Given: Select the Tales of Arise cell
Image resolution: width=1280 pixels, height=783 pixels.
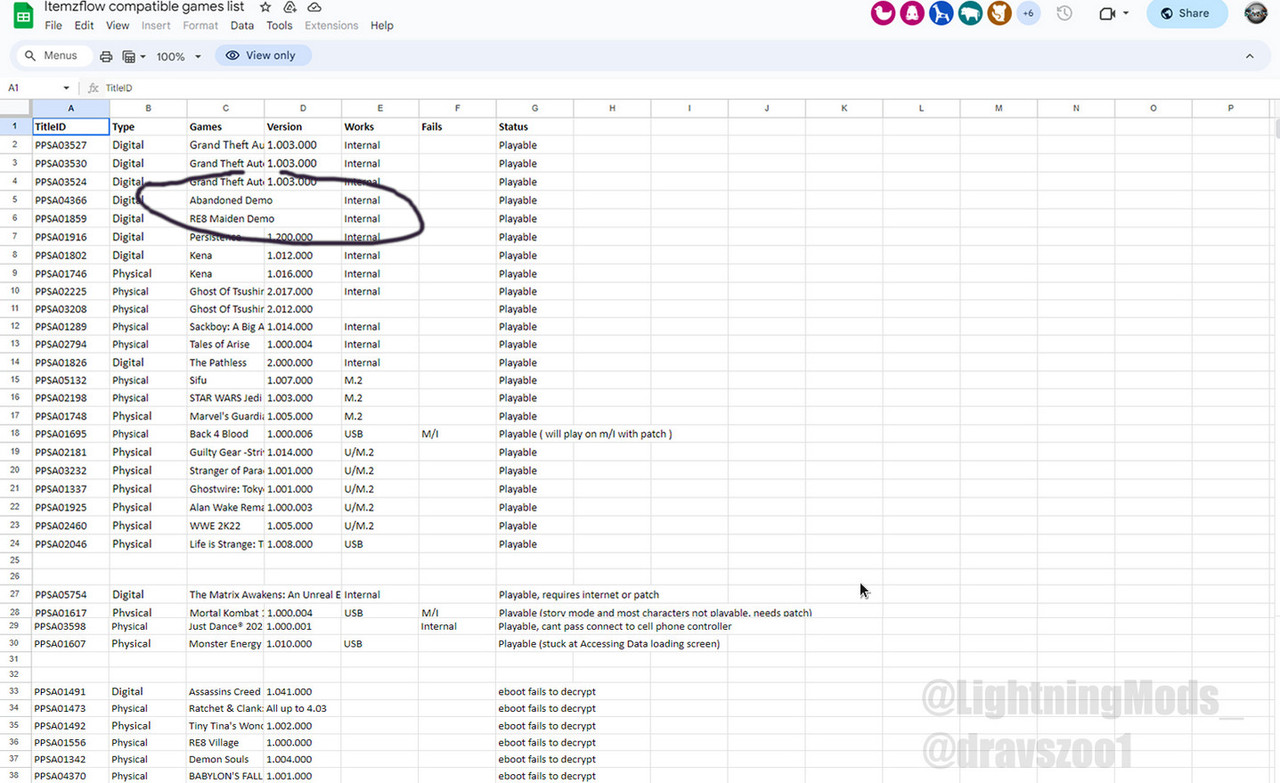Looking at the screenshot, I should (x=226, y=344).
